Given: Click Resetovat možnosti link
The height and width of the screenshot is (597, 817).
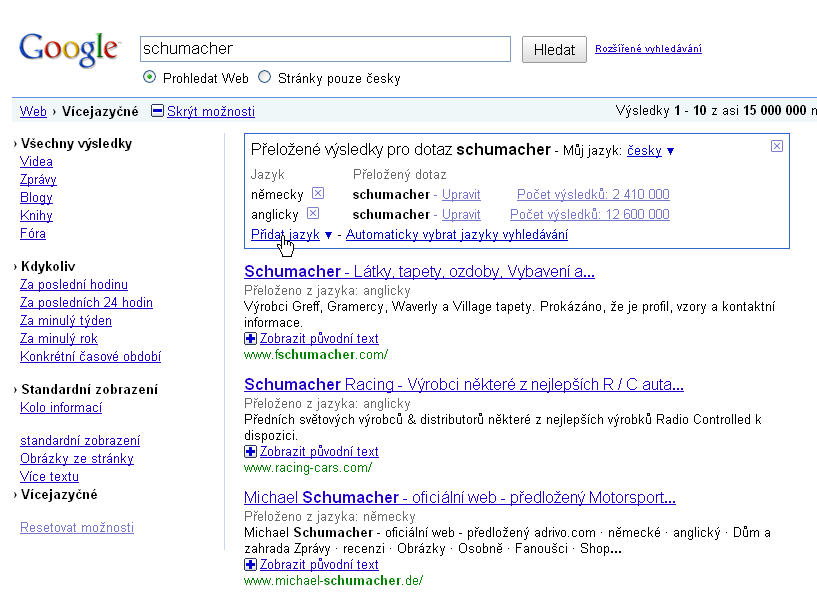Looking at the screenshot, I should click(x=77, y=528).
